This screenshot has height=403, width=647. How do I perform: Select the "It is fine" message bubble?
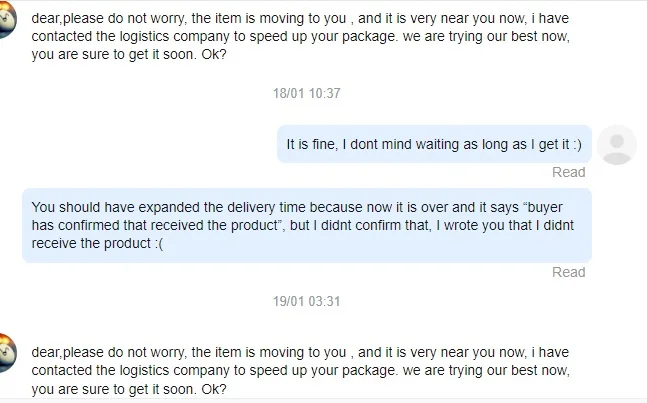pyautogui.click(x=433, y=144)
